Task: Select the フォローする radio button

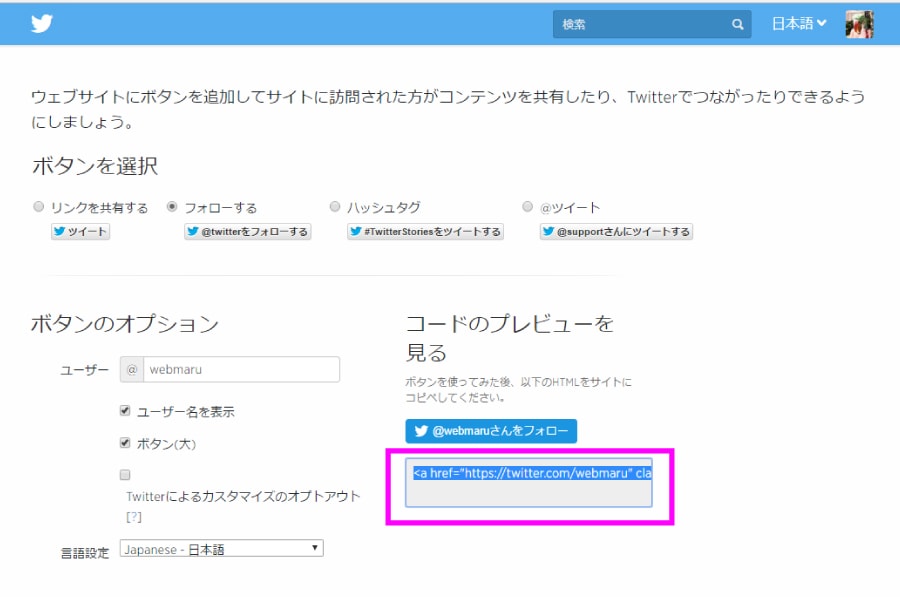Action: pyautogui.click(x=172, y=207)
